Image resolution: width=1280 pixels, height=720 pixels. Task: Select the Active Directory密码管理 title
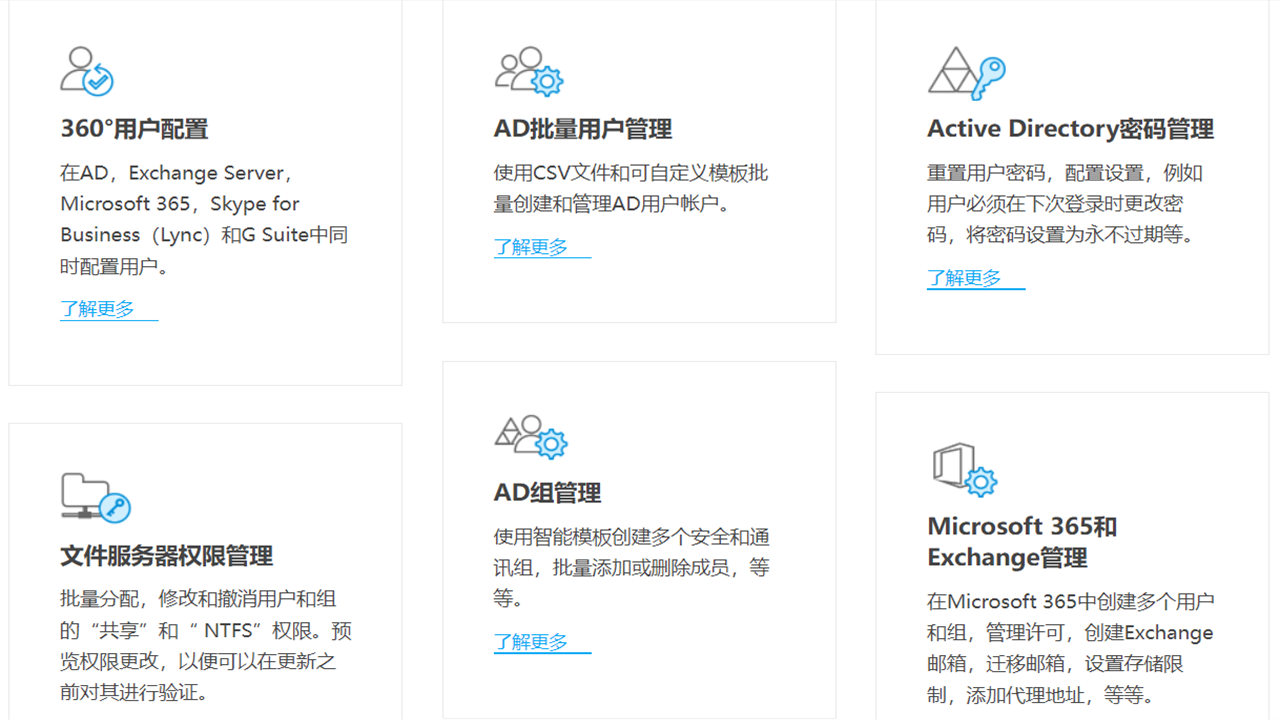1071,128
